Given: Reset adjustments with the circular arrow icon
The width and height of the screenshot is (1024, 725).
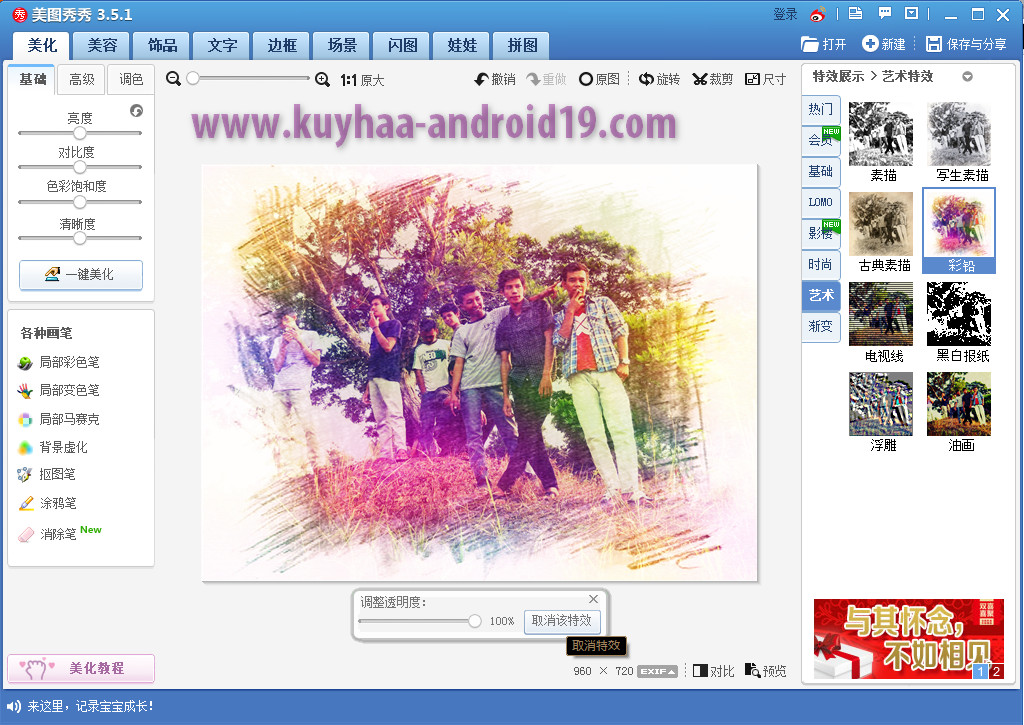Looking at the screenshot, I should pyautogui.click(x=136, y=110).
